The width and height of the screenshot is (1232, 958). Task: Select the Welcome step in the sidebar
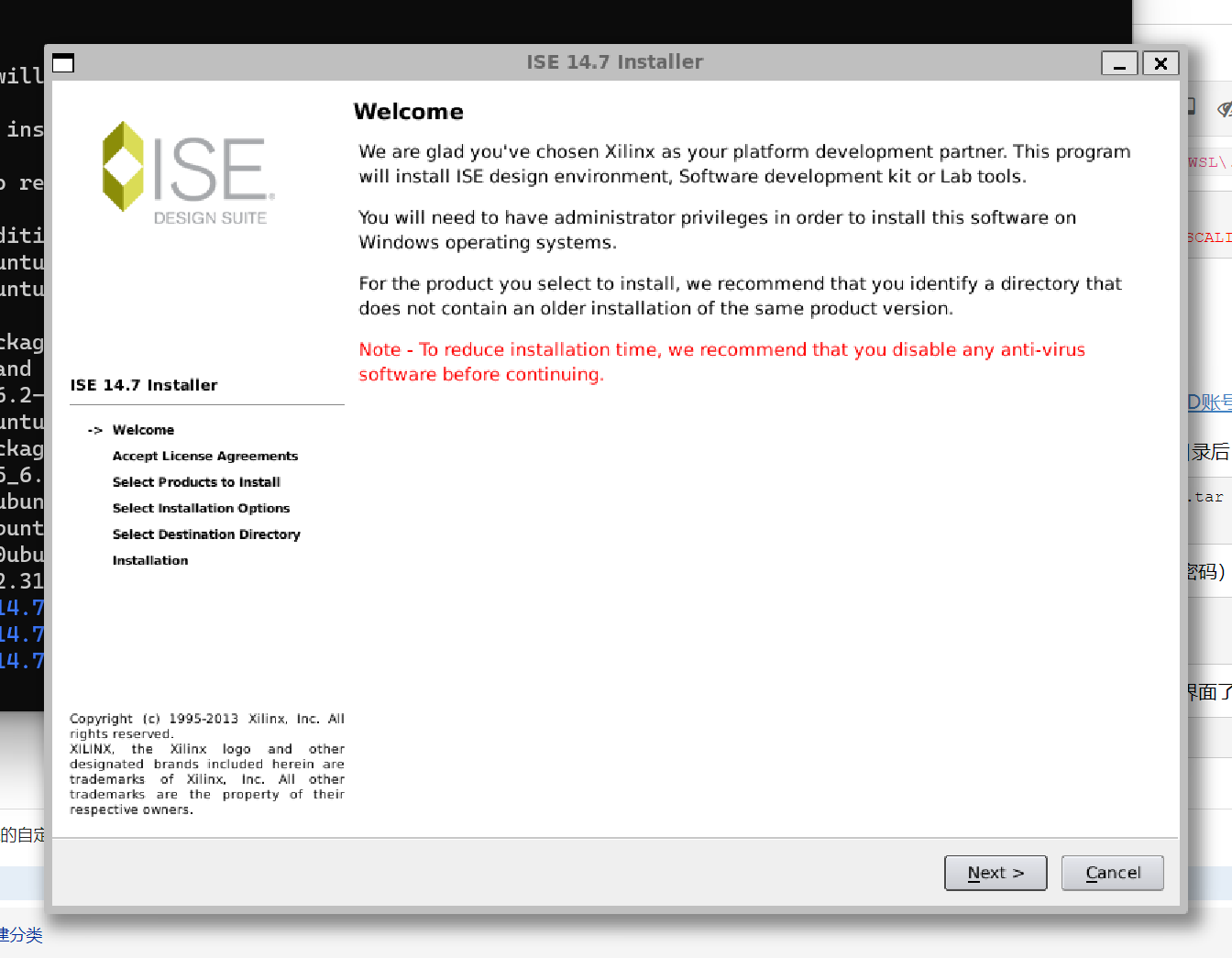click(143, 429)
